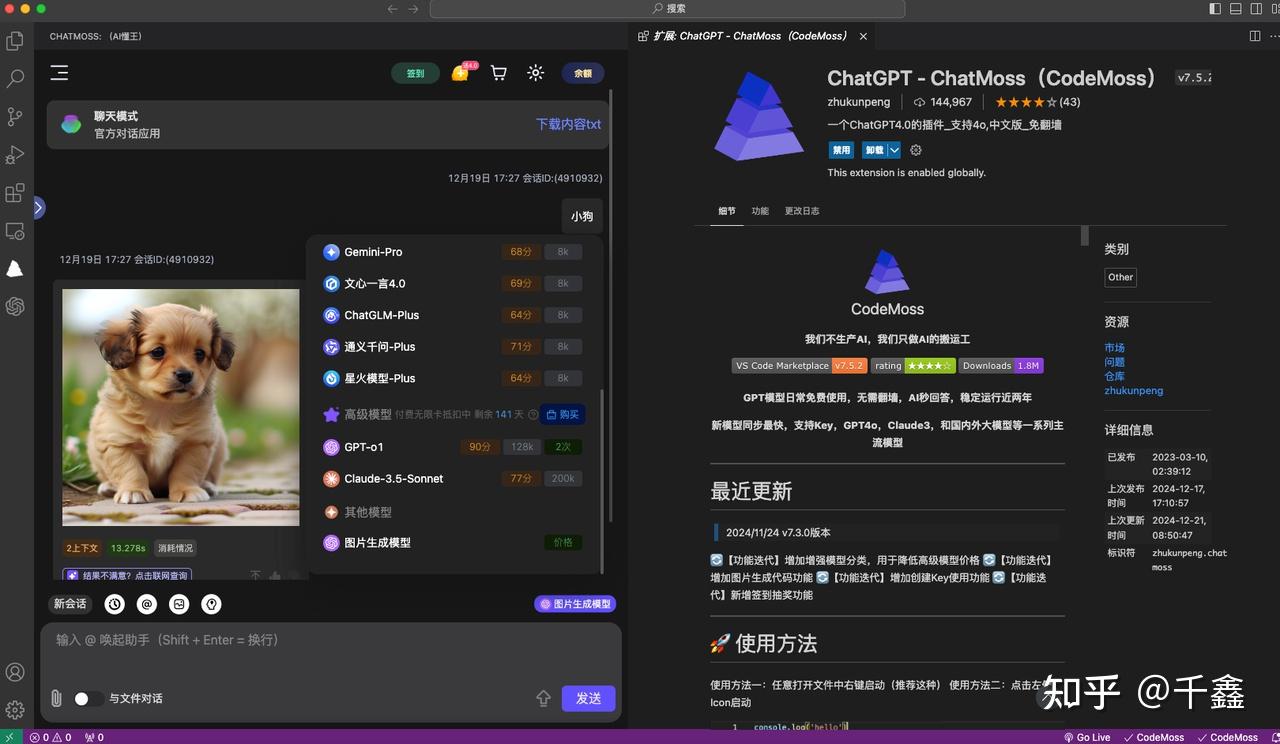Switch theme using the sun icon
1280x744 pixels.
coord(535,73)
